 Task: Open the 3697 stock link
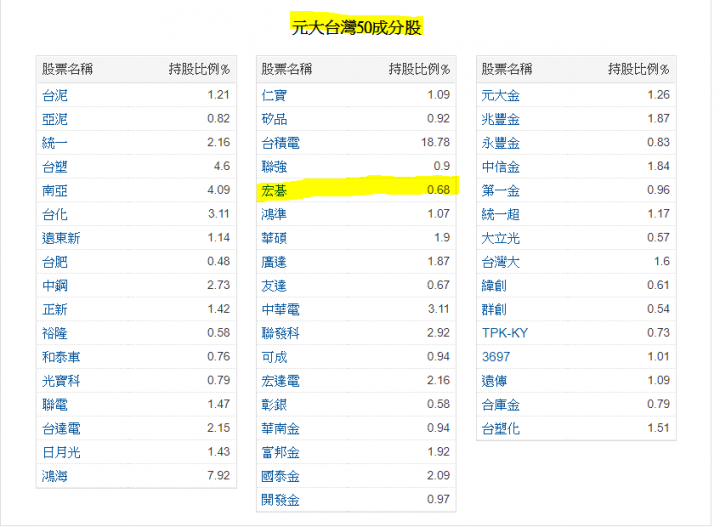(496, 357)
